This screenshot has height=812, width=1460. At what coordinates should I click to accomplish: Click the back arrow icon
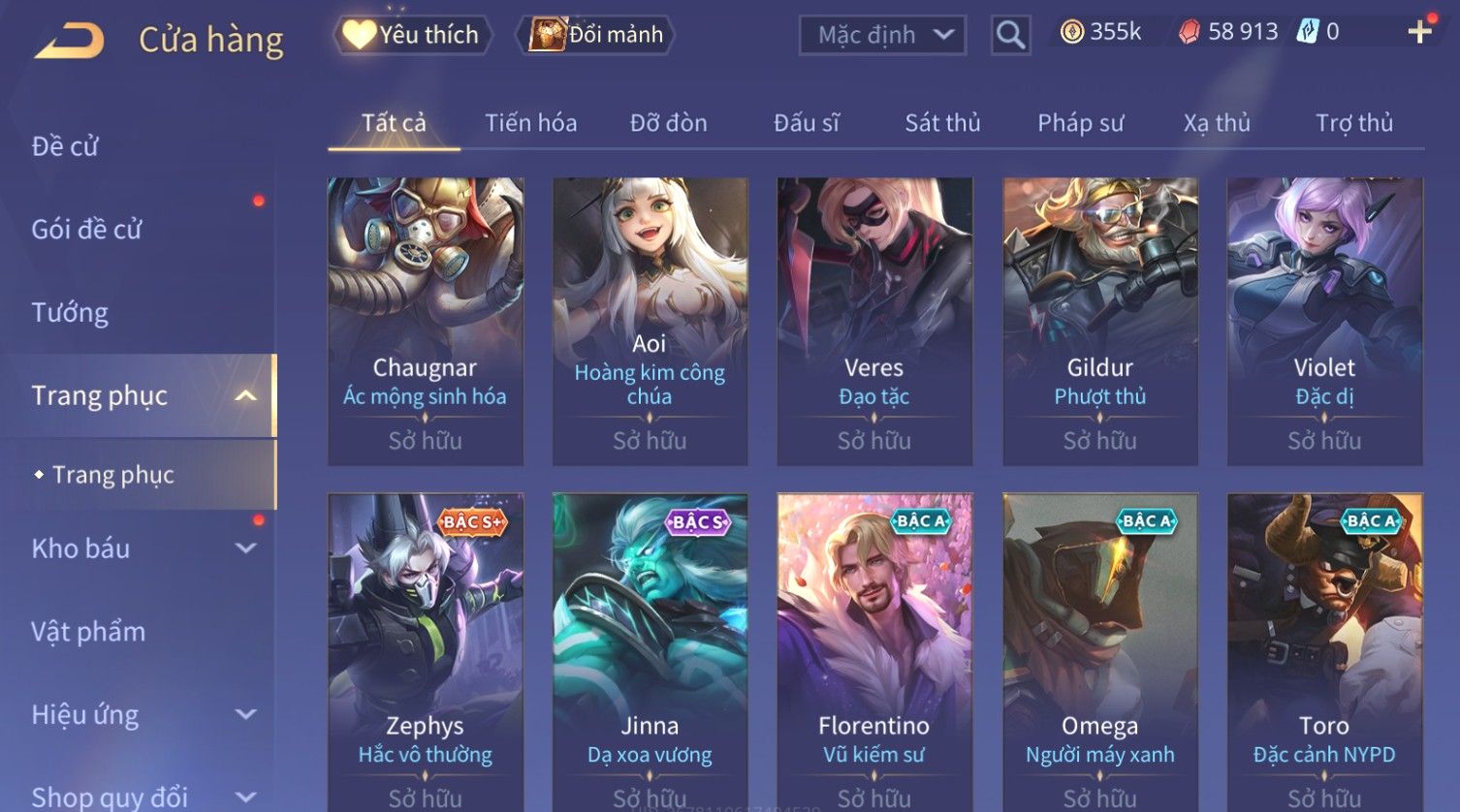pos(69,42)
